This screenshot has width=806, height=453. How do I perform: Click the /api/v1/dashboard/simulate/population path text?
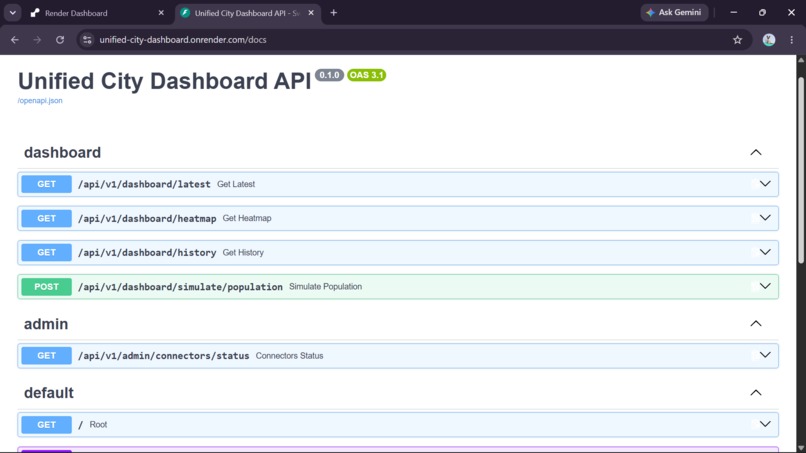click(x=180, y=287)
